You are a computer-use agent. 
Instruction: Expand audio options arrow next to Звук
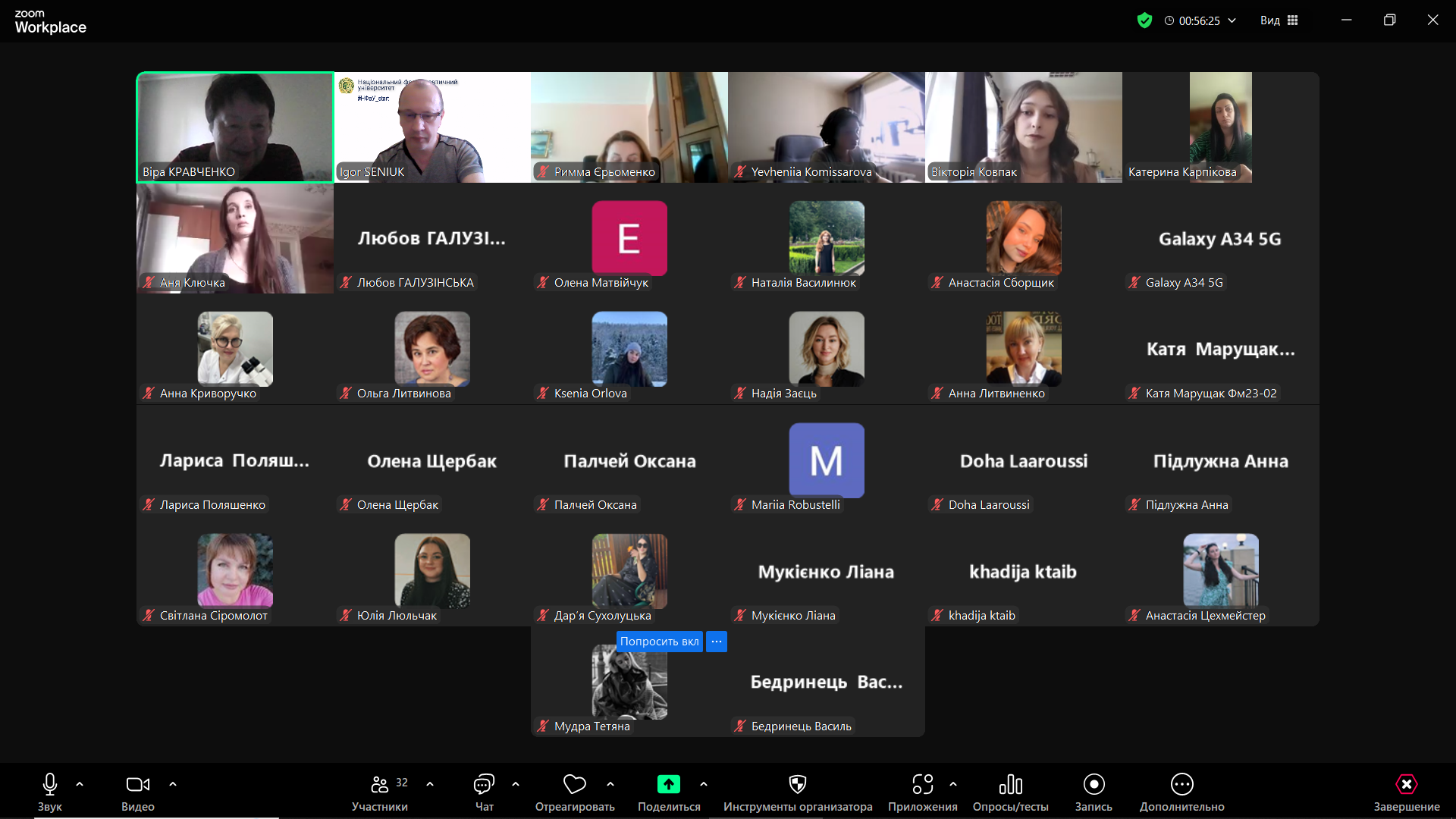tap(80, 784)
